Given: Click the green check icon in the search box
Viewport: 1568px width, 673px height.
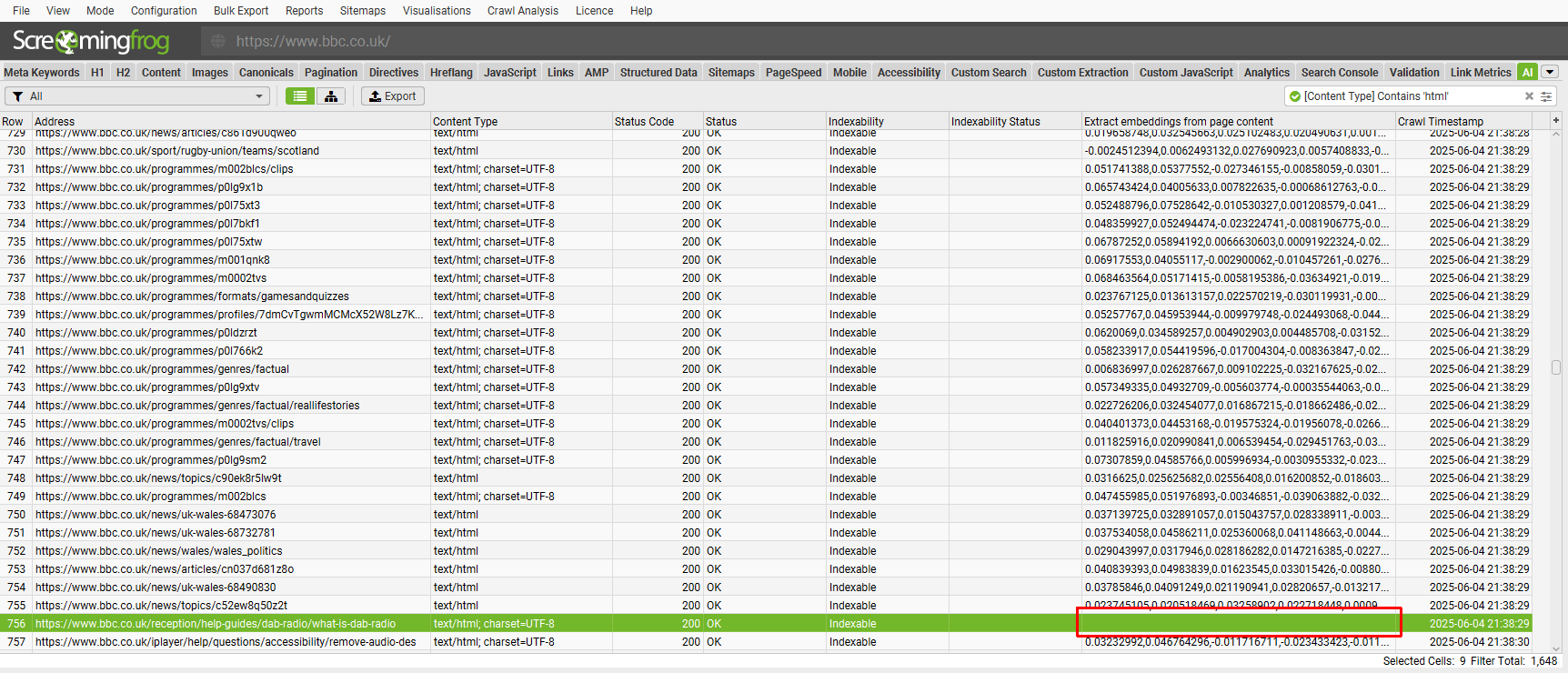Looking at the screenshot, I should 1294,95.
